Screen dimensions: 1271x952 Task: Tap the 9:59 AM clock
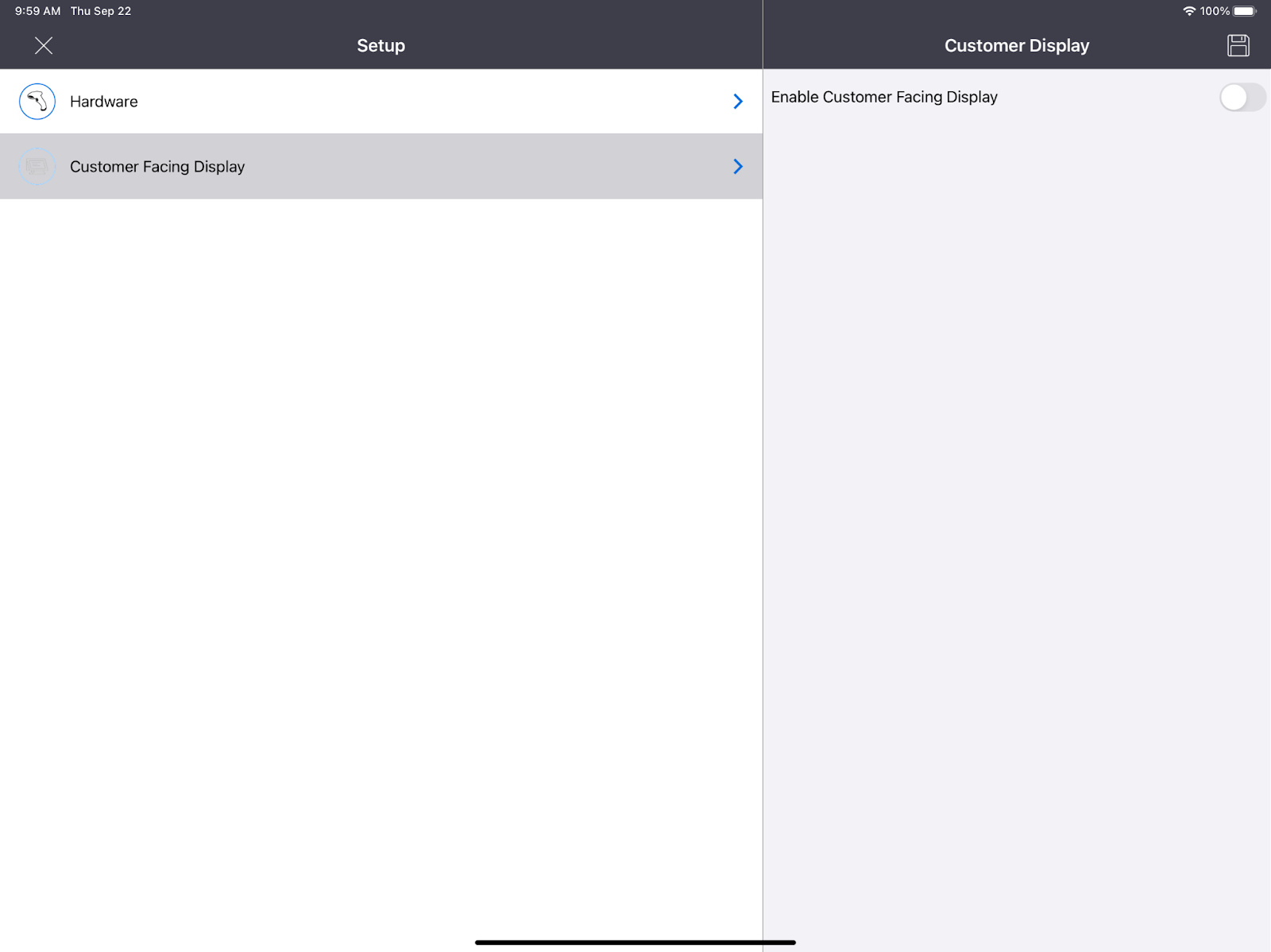click(37, 11)
